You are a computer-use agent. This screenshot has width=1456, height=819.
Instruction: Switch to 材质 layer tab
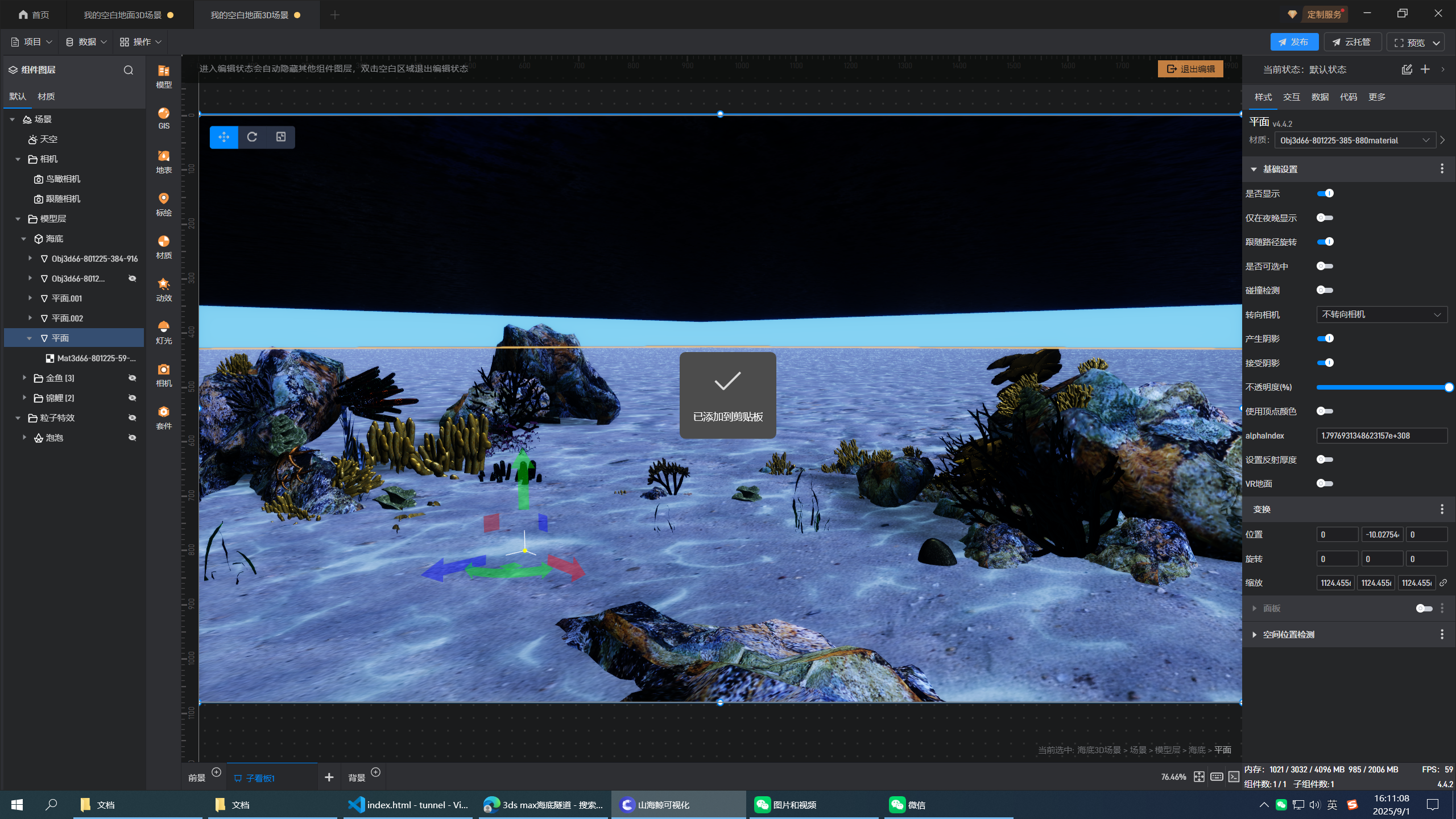pos(46,97)
